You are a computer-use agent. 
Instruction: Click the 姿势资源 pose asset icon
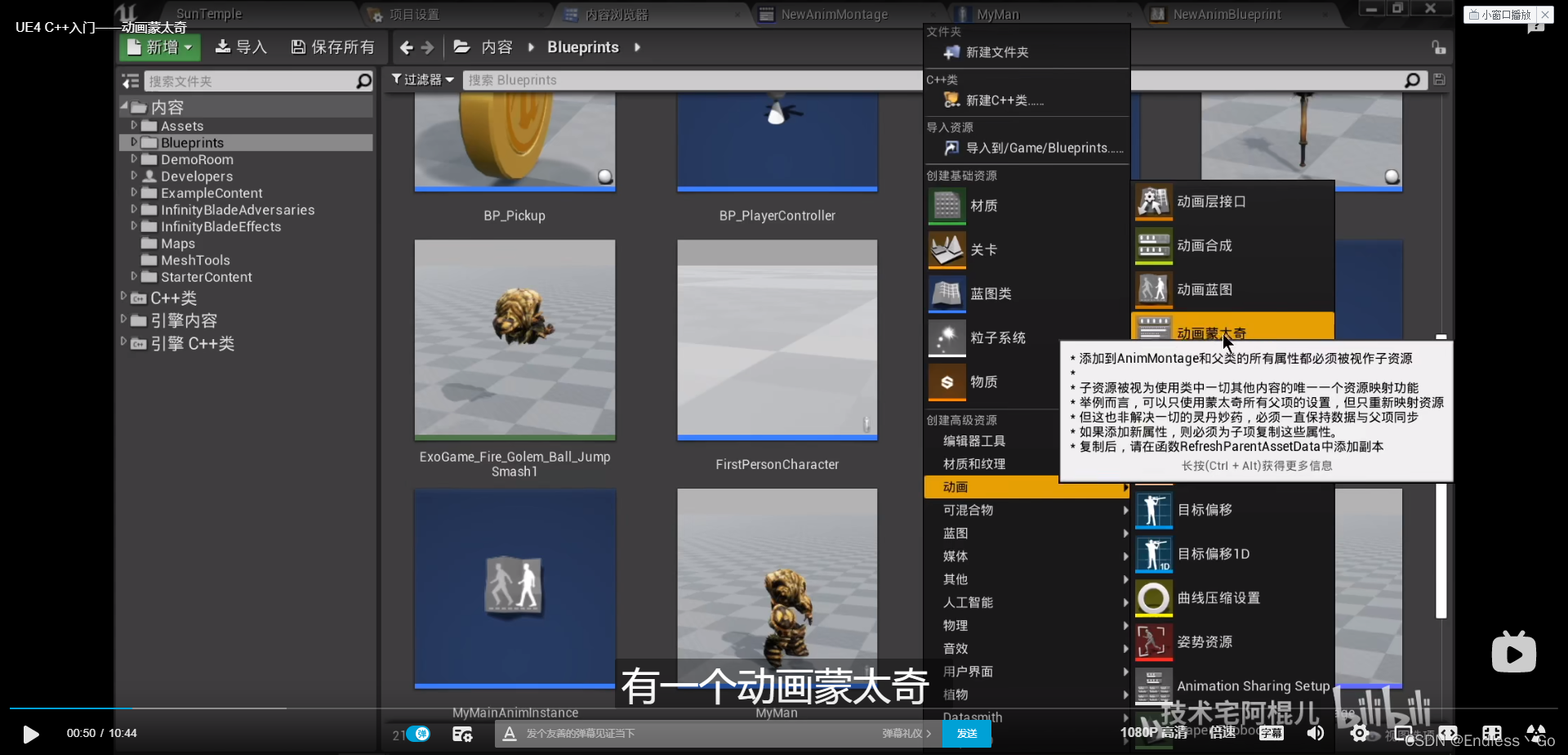click(x=1154, y=642)
